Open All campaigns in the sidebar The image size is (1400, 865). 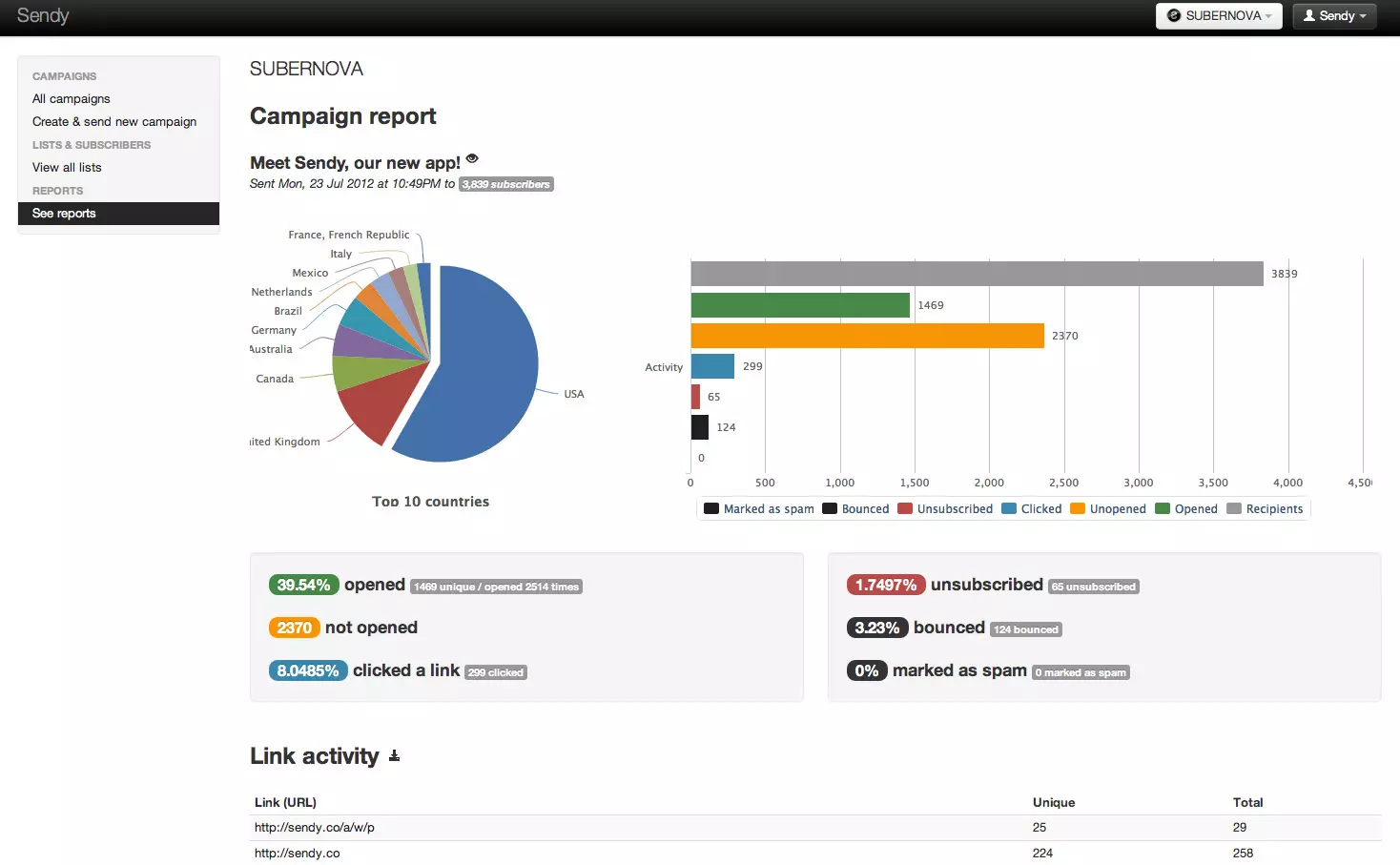coord(72,98)
